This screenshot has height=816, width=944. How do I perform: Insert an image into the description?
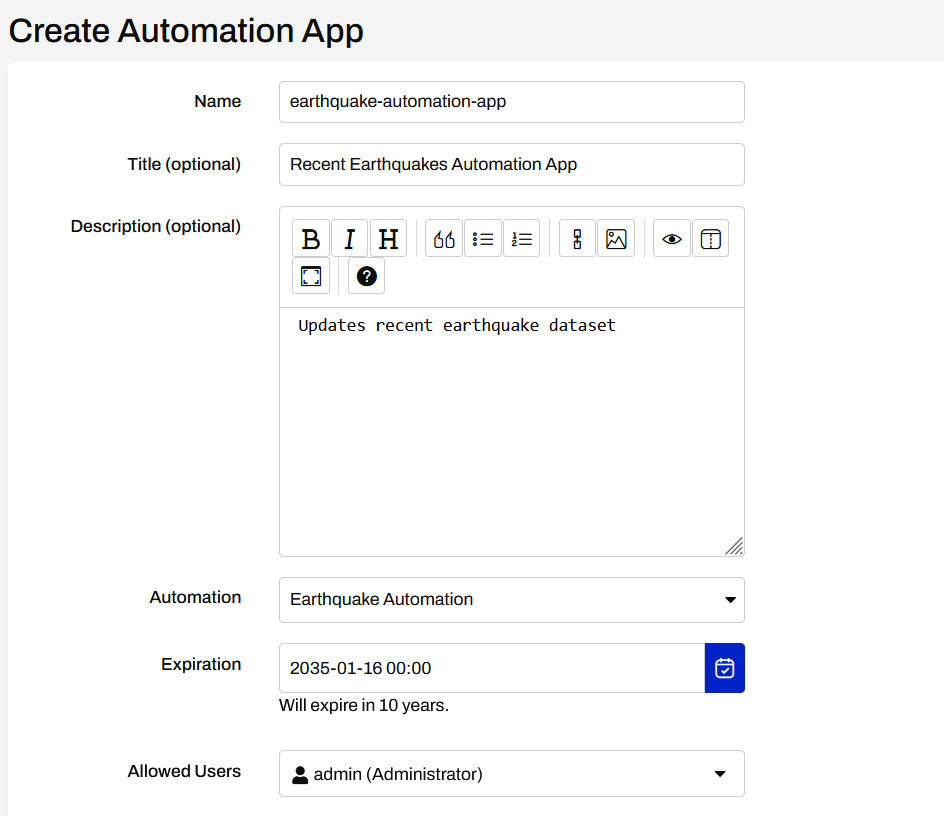click(616, 239)
